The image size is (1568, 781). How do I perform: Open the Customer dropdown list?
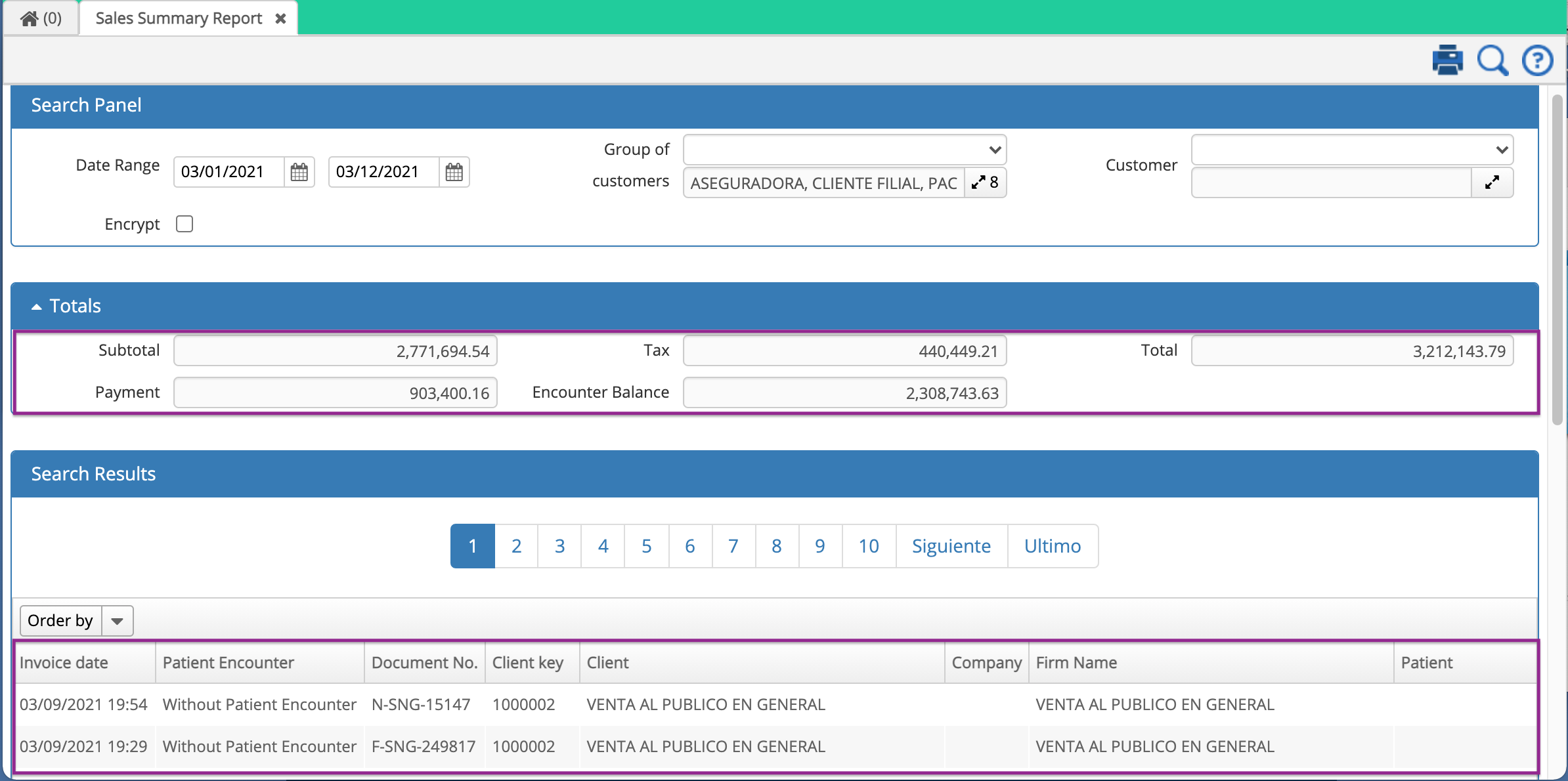point(1502,150)
